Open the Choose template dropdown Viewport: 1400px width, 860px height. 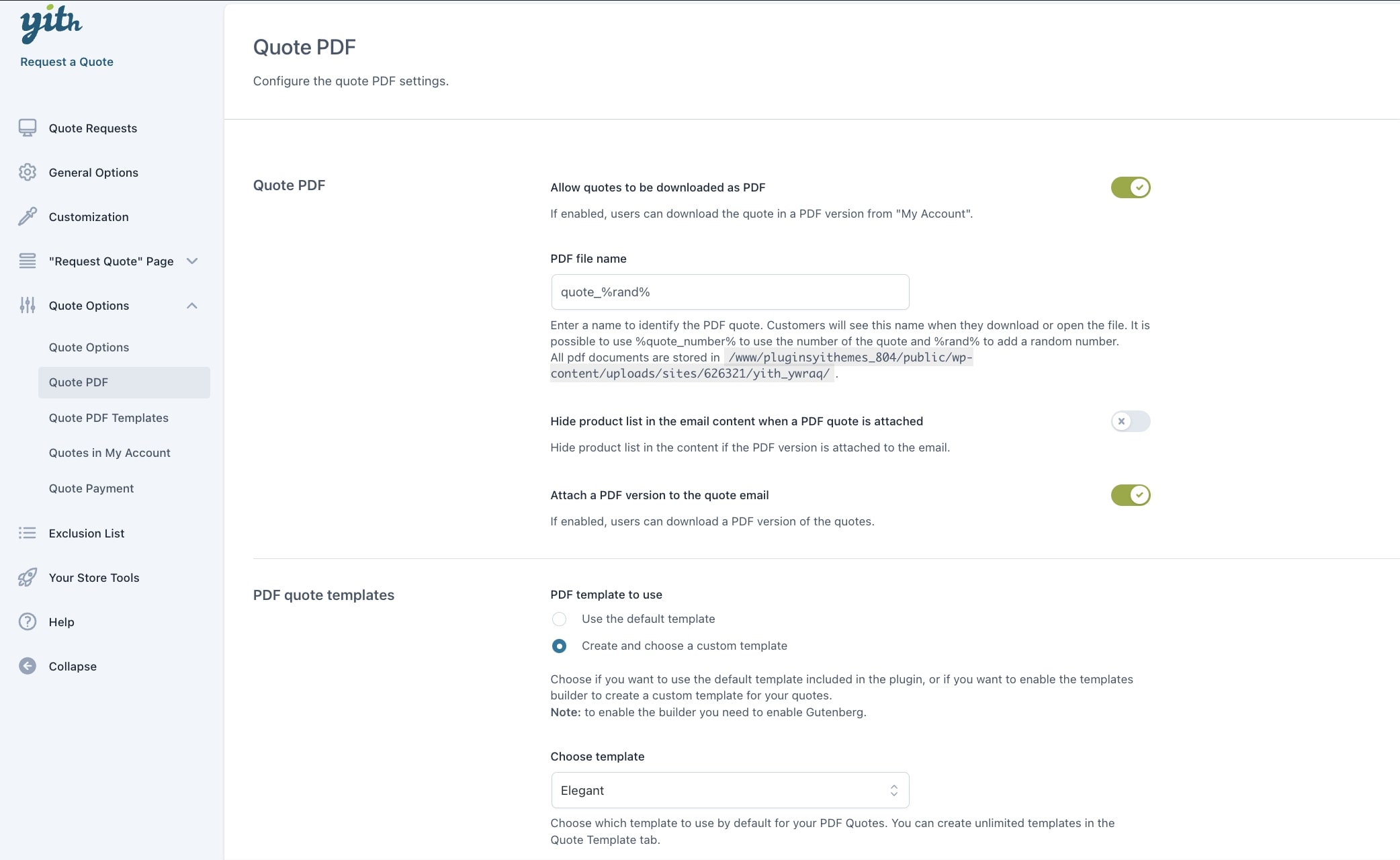click(730, 790)
